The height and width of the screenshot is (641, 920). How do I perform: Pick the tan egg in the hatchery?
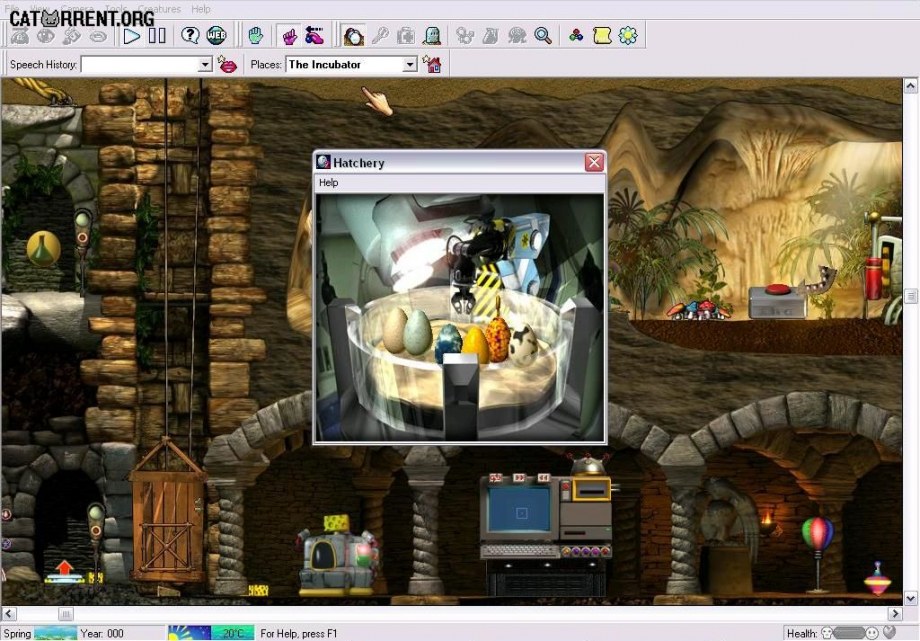click(x=395, y=329)
